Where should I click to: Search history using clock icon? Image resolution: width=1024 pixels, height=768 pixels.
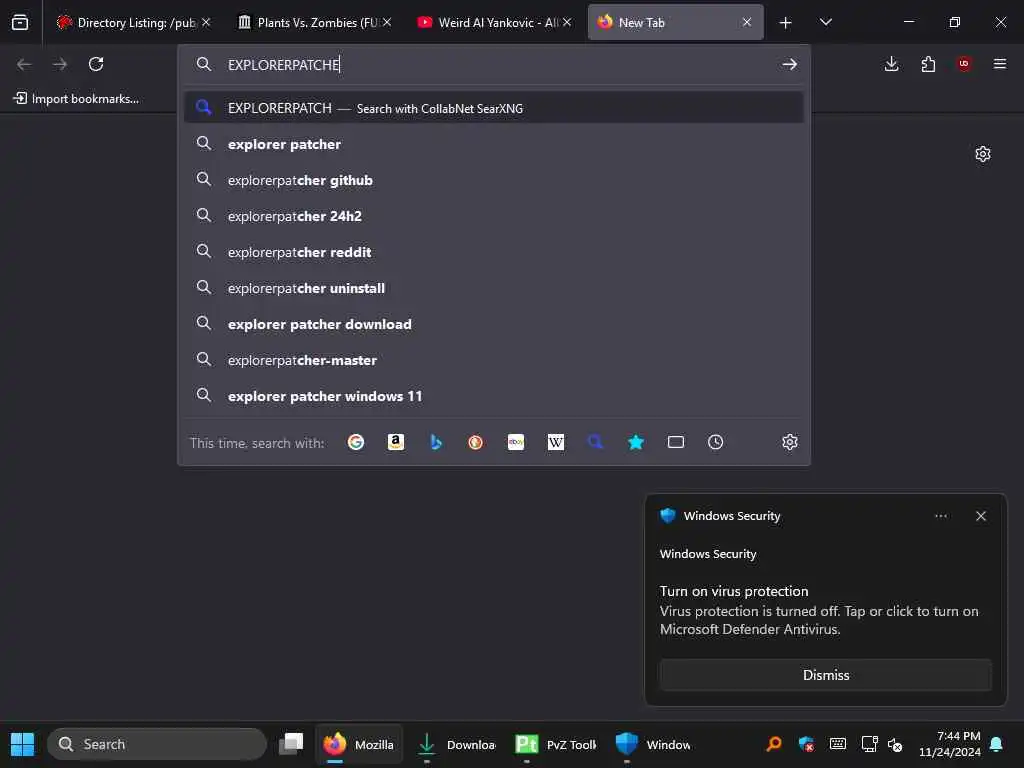coord(716,443)
